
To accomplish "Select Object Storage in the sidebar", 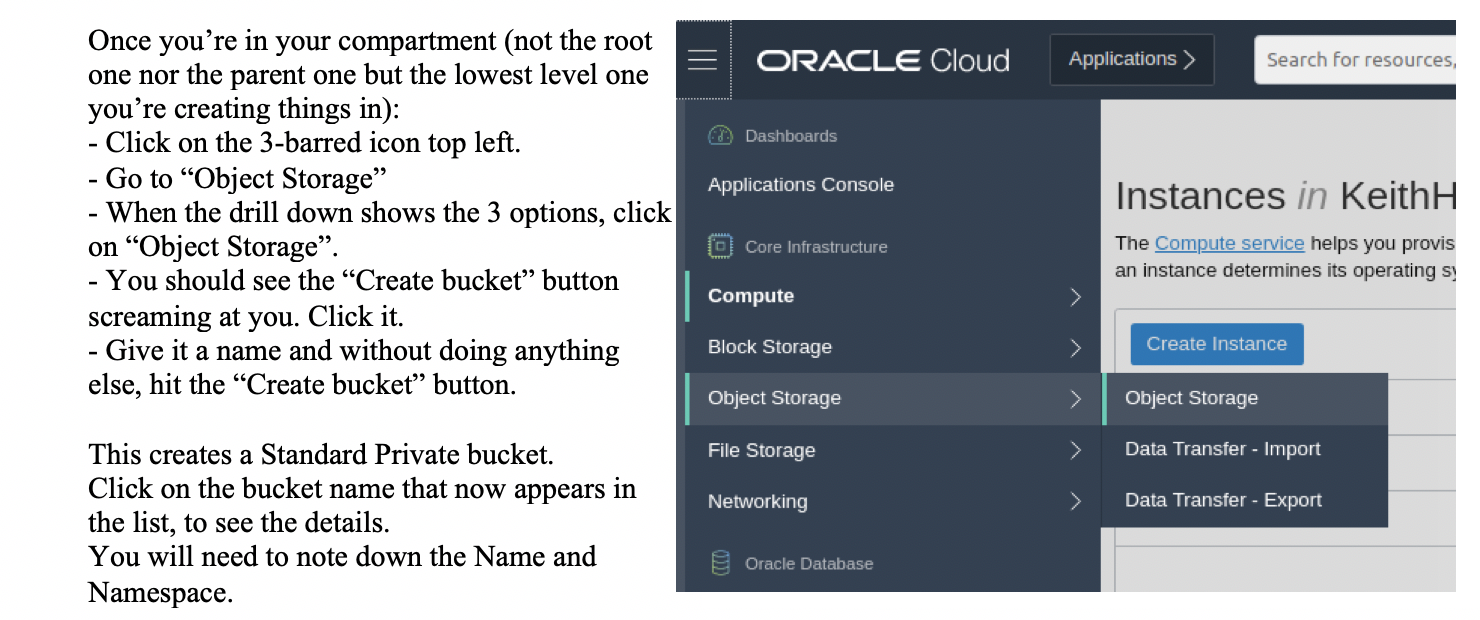I will pyautogui.click(x=774, y=398).
